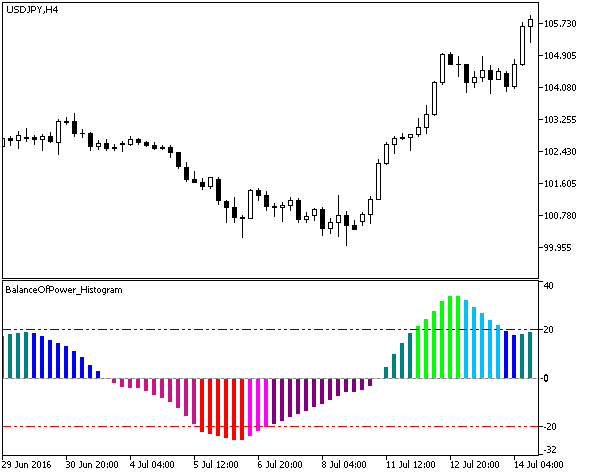This screenshot has width=590, height=475.
Task: Select the blue dashed +20 level line
Action: pos(270,330)
